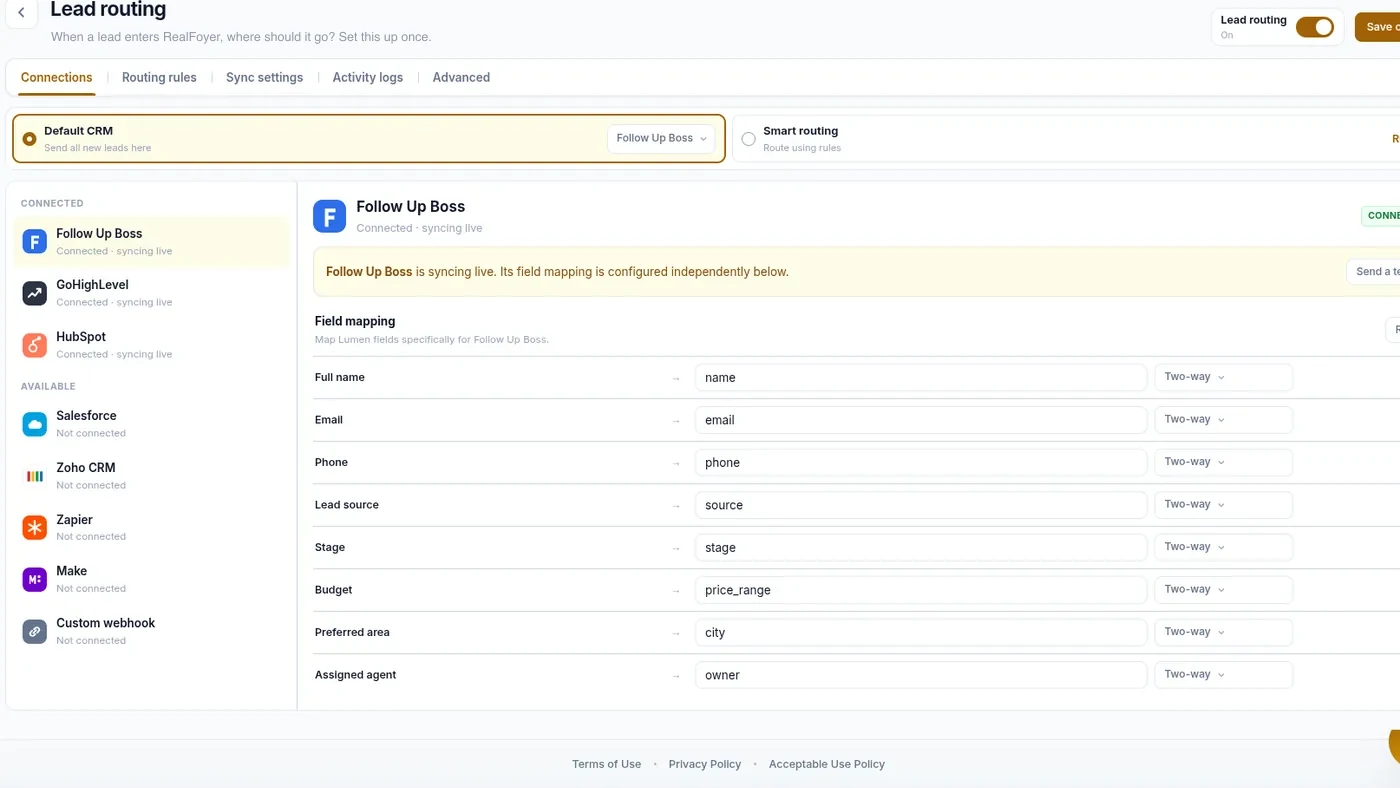Click the large Follow Up Boss header logo
1400x788 pixels.
pyautogui.click(x=330, y=216)
